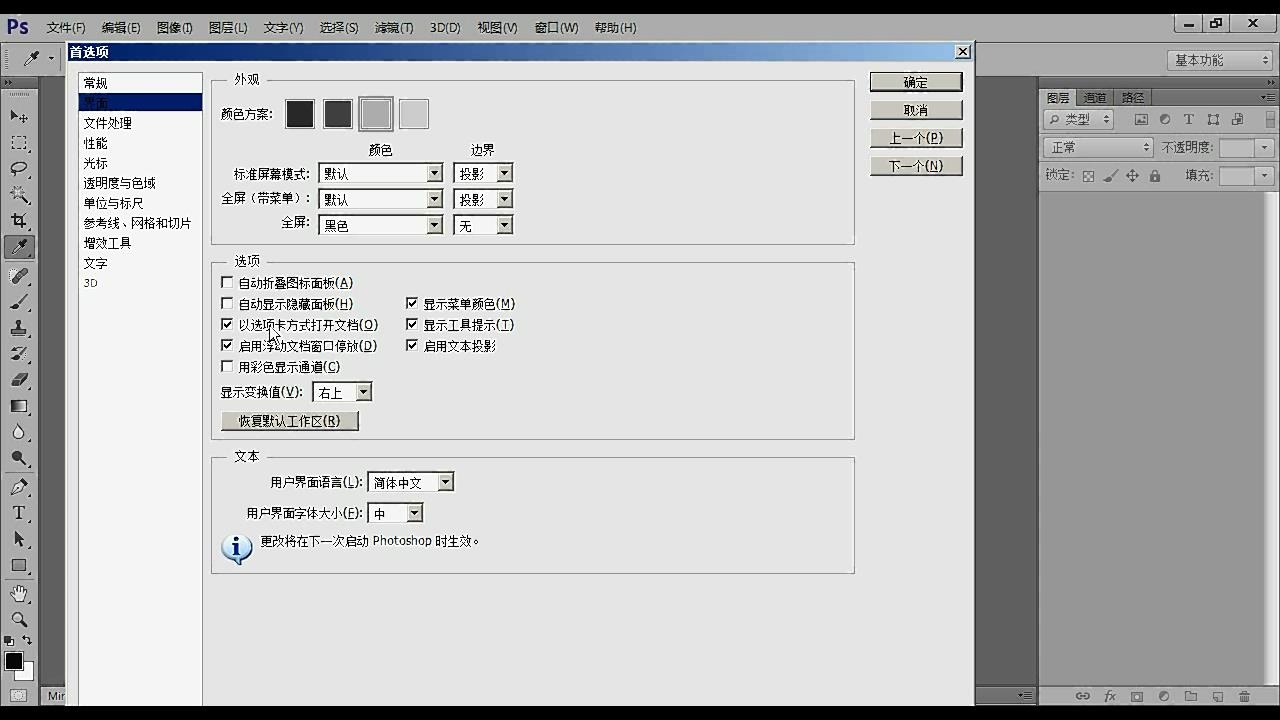
Task: Click the type layer filter icon
Action: click(x=1189, y=119)
